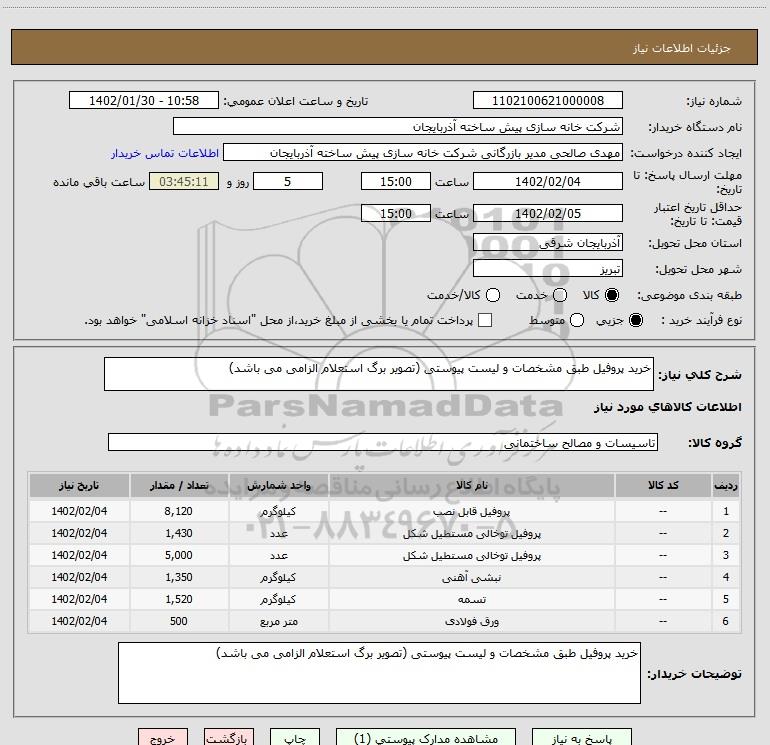This screenshot has width=770, height=745.
Task: Click quantity 500 cell
Action: (179, 621)
